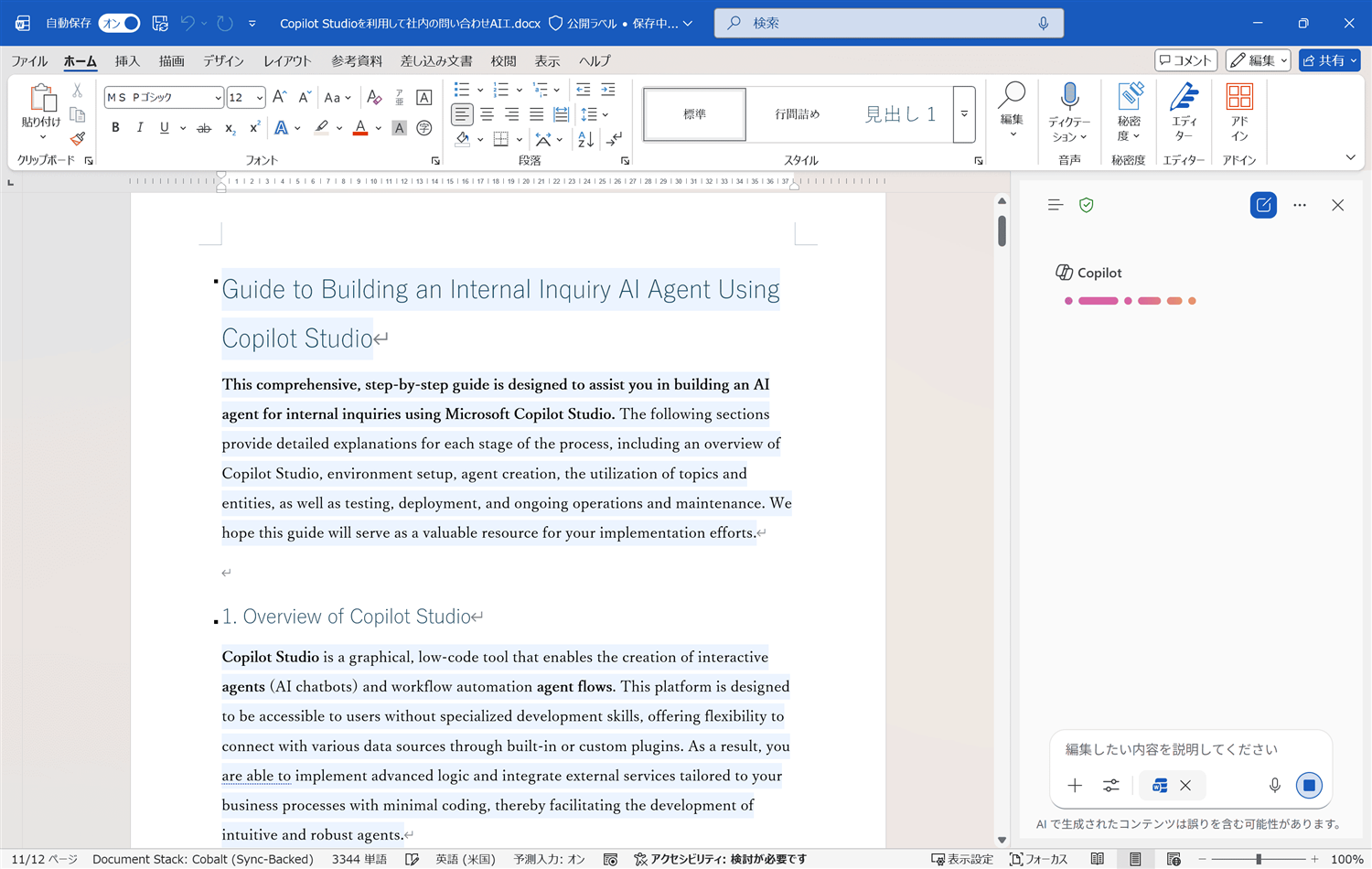
Task: Open the 編集 mode dropdown at top right
Action: (x=1258, y=60)
